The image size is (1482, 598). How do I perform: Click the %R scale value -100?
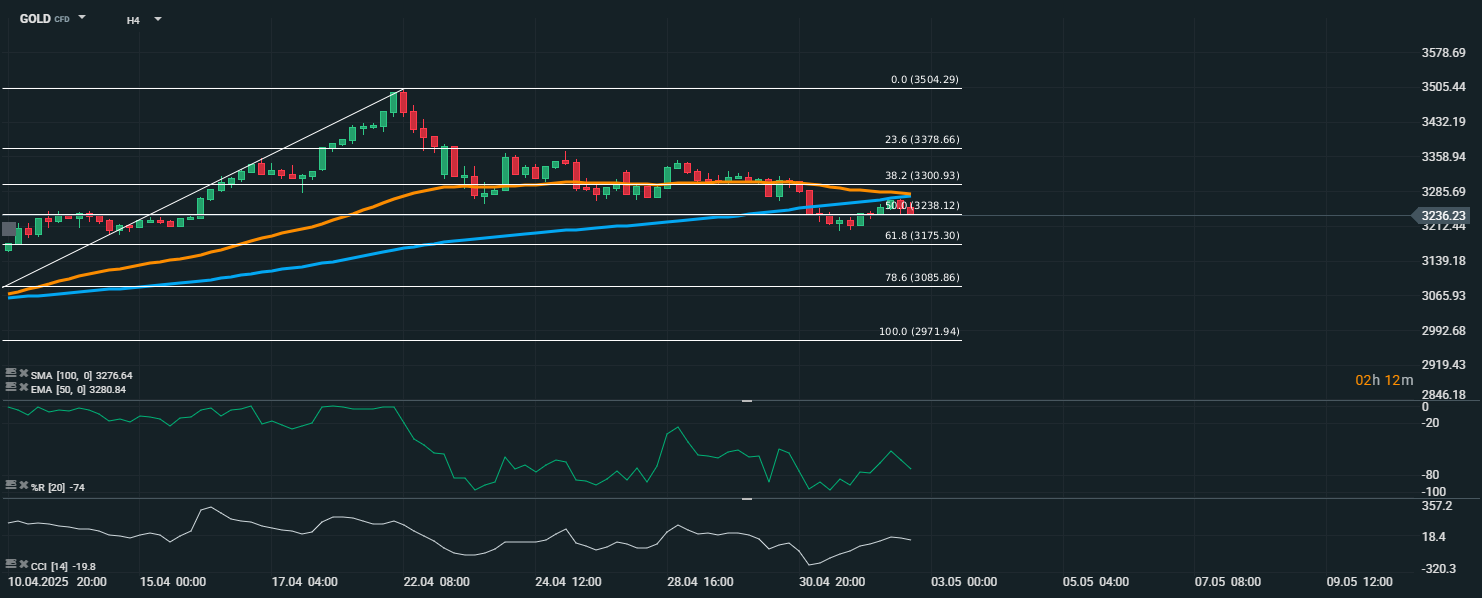(1433, 492)
